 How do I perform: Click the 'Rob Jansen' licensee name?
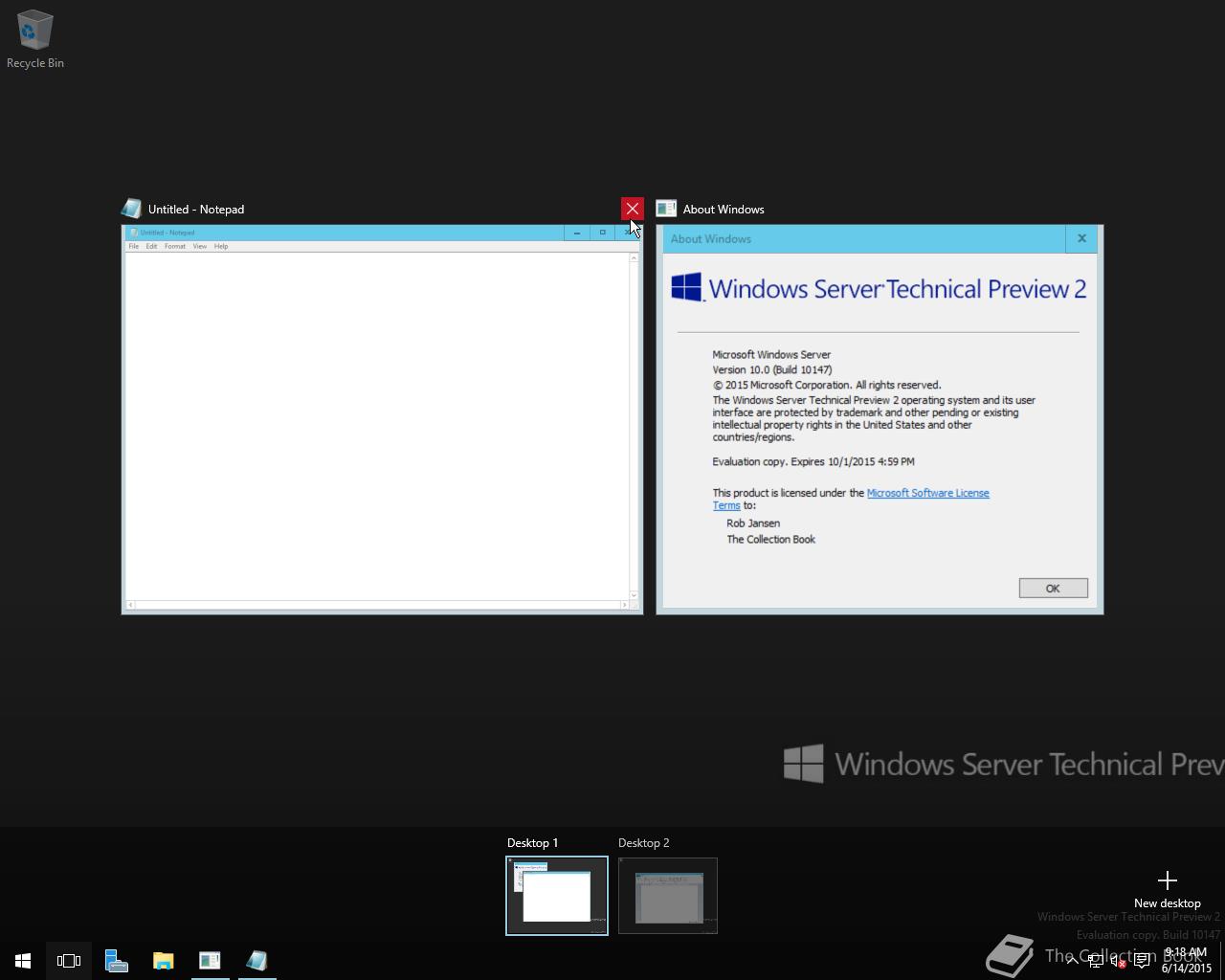click(x=753, y=523)
